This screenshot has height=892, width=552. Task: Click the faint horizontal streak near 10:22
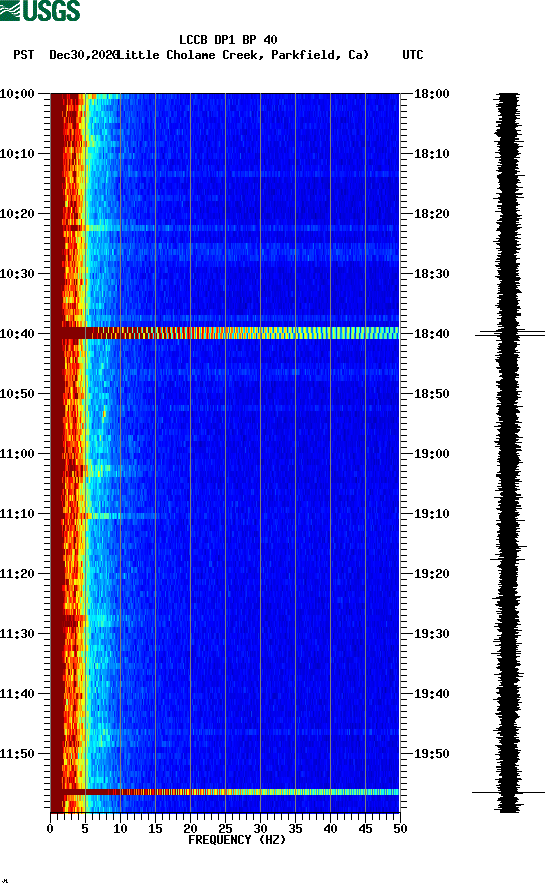(x=225, y=228)
